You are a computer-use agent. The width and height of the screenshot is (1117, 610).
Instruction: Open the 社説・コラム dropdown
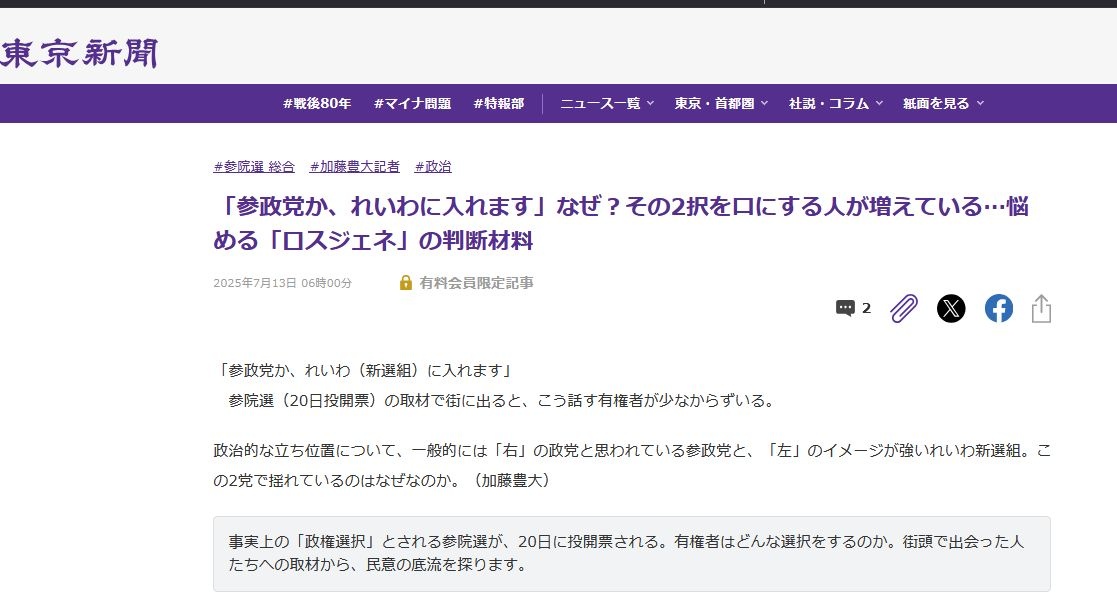[836, 103]
